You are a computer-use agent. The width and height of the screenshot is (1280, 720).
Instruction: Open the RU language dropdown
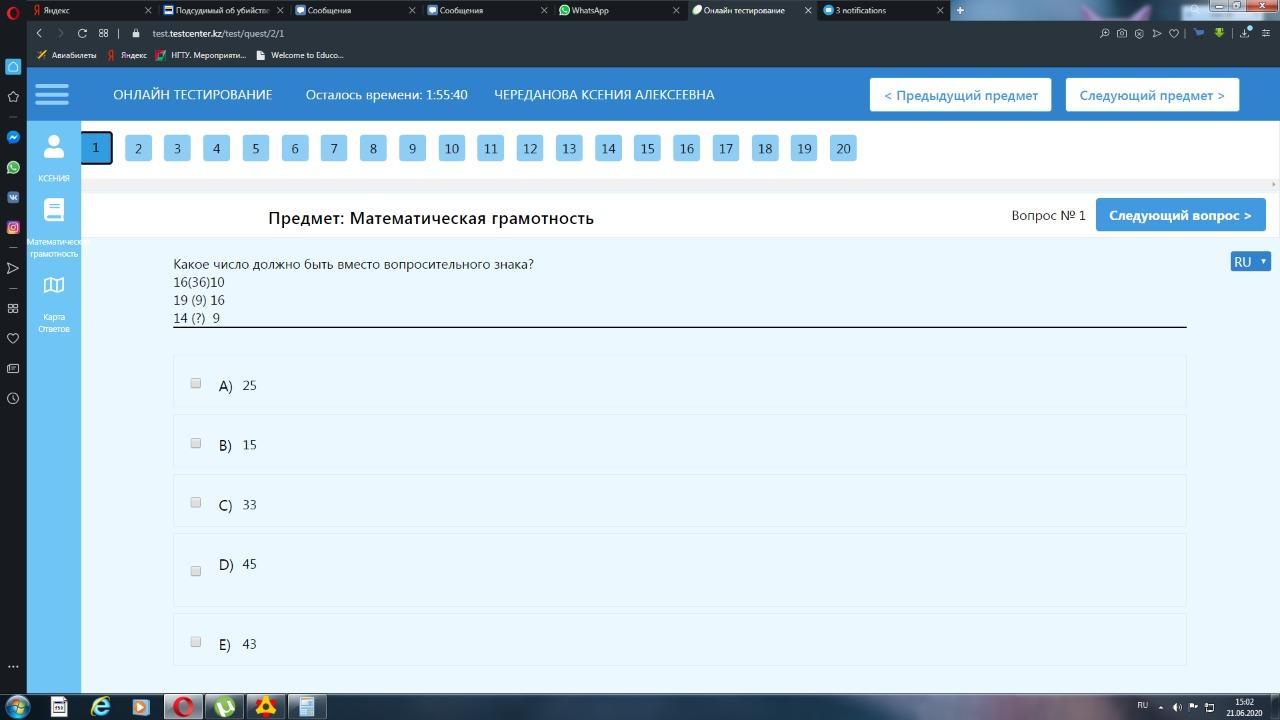[x=1250, y=261]
